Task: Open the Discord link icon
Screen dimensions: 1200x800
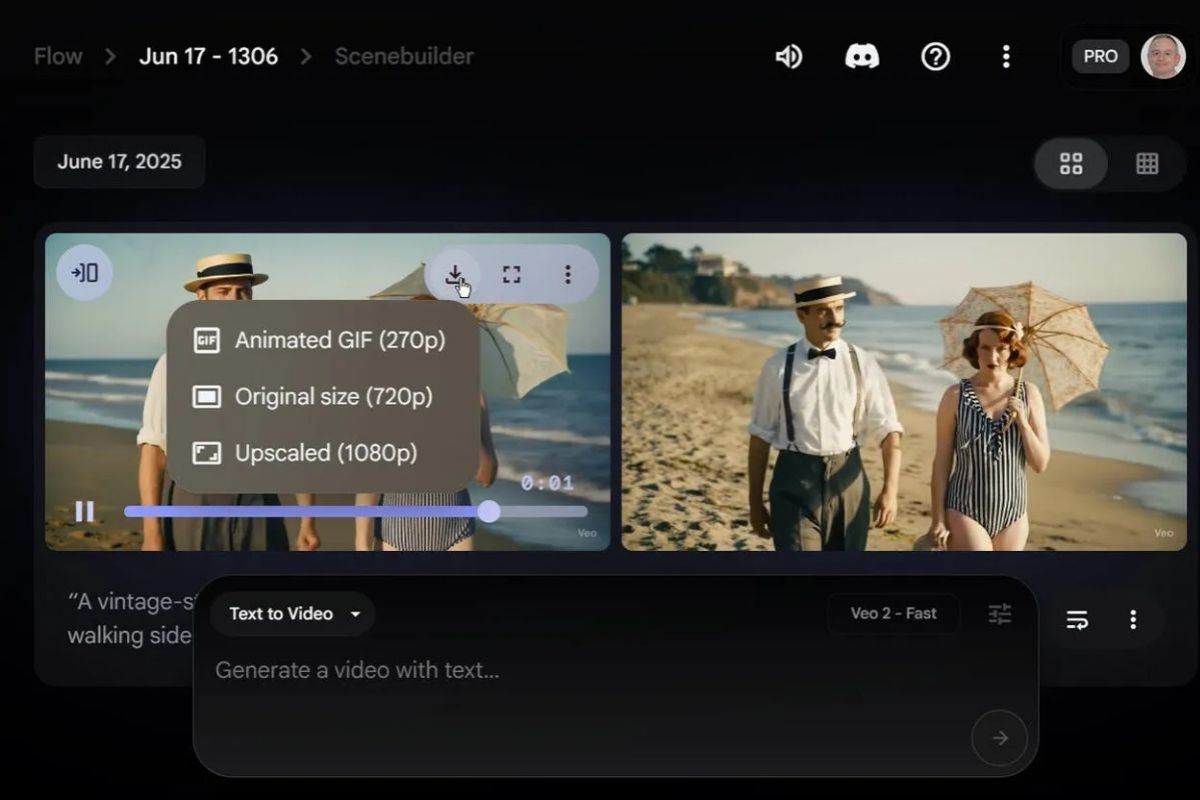Action: pos(862,57)
